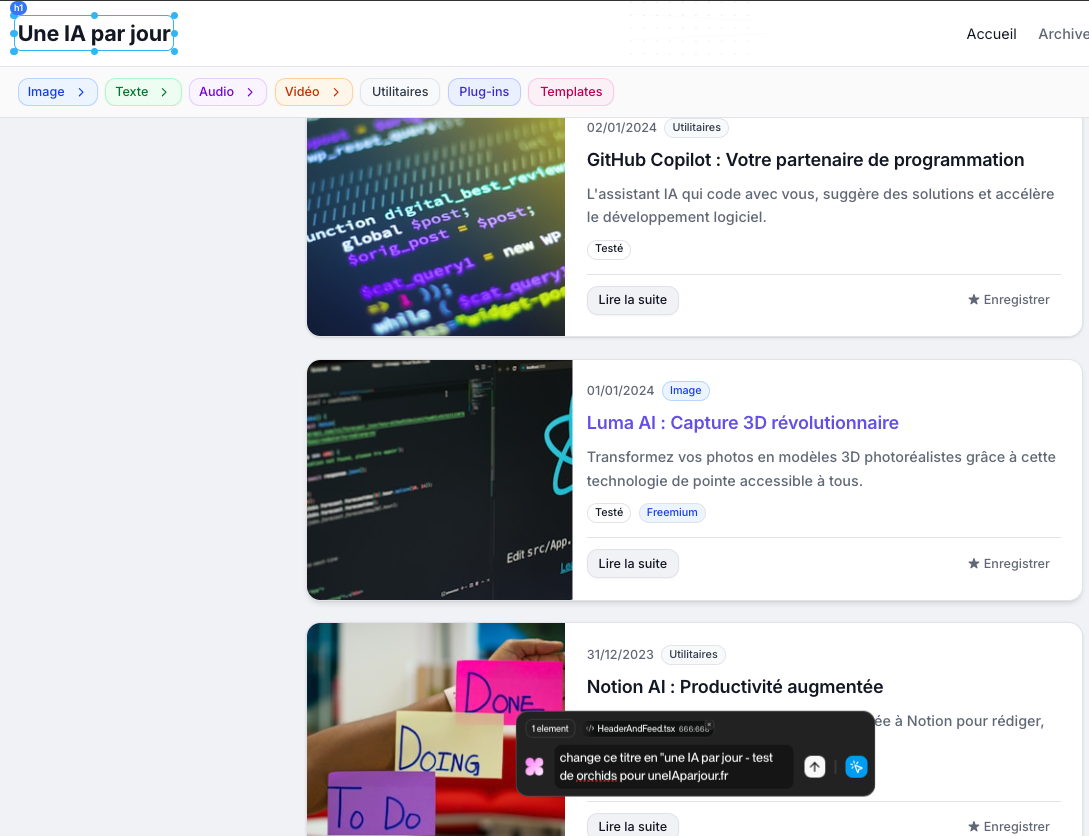Open the Accueil navigation link
Viewport: 1089px width, 836px height.
(x=991, y=34)
